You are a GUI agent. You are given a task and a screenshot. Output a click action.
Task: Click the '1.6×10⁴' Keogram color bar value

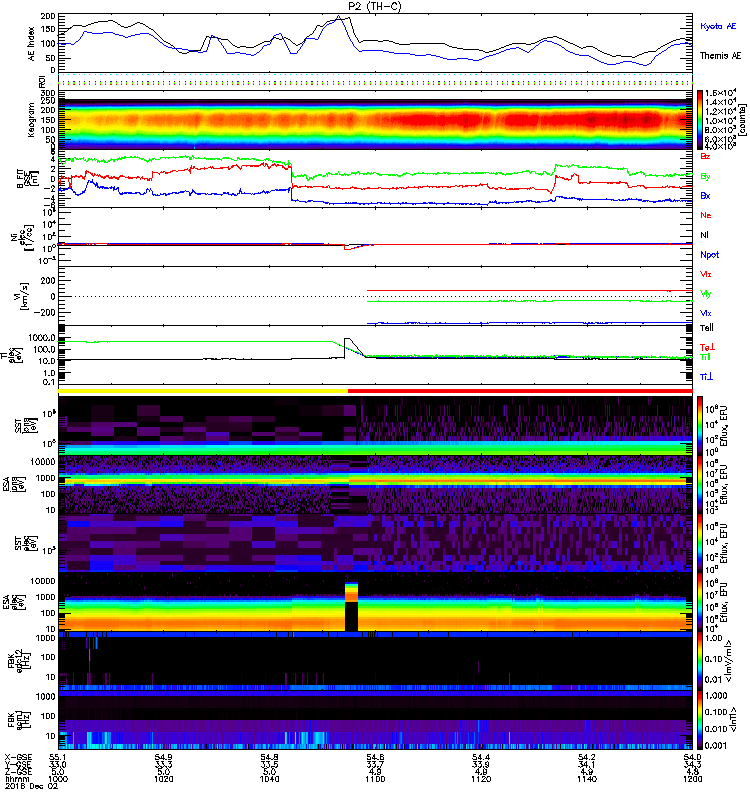[720, 93]
